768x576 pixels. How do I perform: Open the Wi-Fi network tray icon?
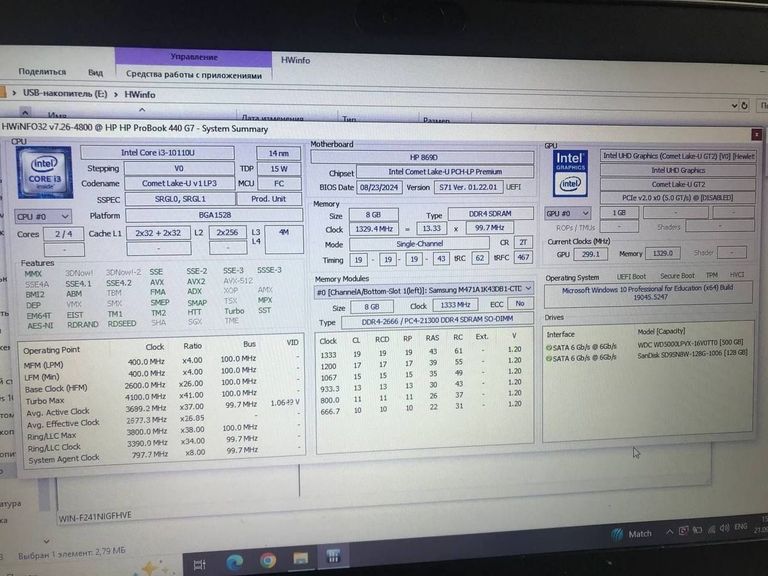[711, 529]
